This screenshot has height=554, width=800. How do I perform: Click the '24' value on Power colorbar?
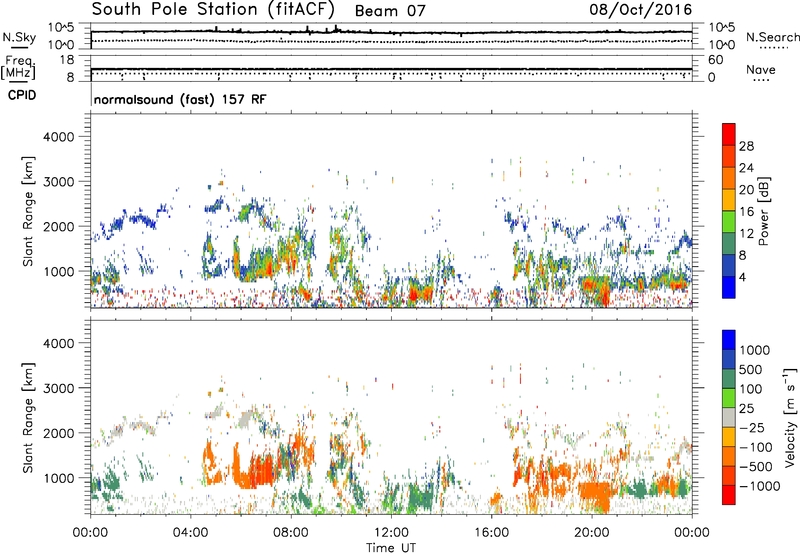pos(746,168)
